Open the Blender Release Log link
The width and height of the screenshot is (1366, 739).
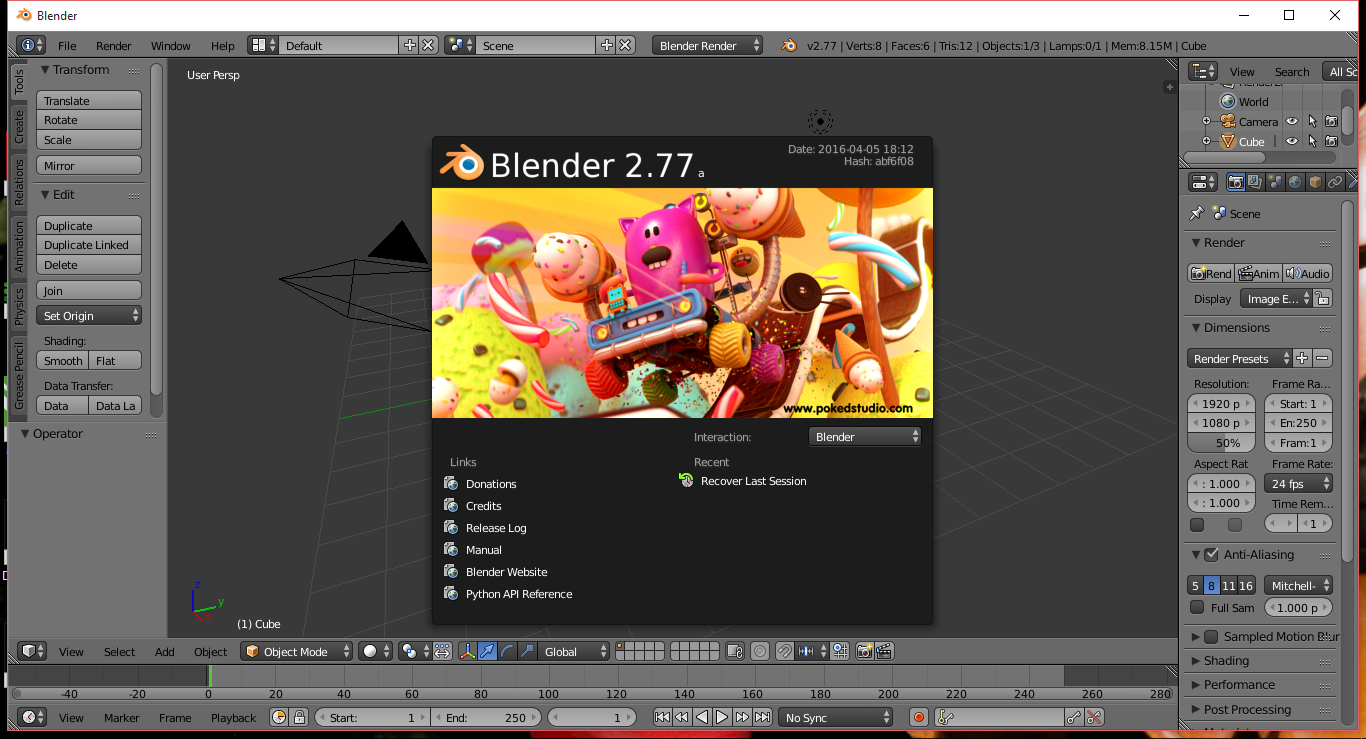(495, 527)
